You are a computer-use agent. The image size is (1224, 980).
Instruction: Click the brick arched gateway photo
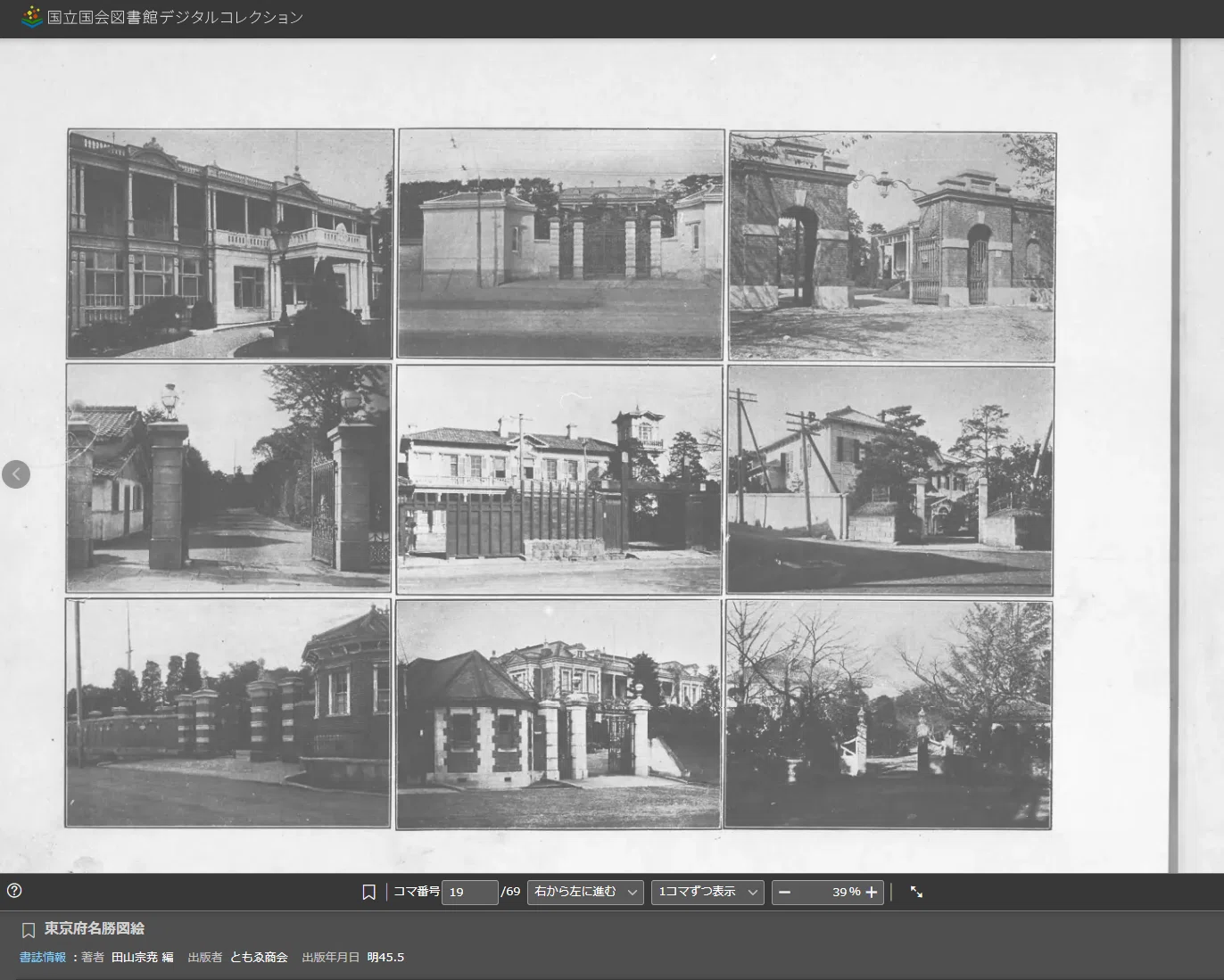pos(892,247)
